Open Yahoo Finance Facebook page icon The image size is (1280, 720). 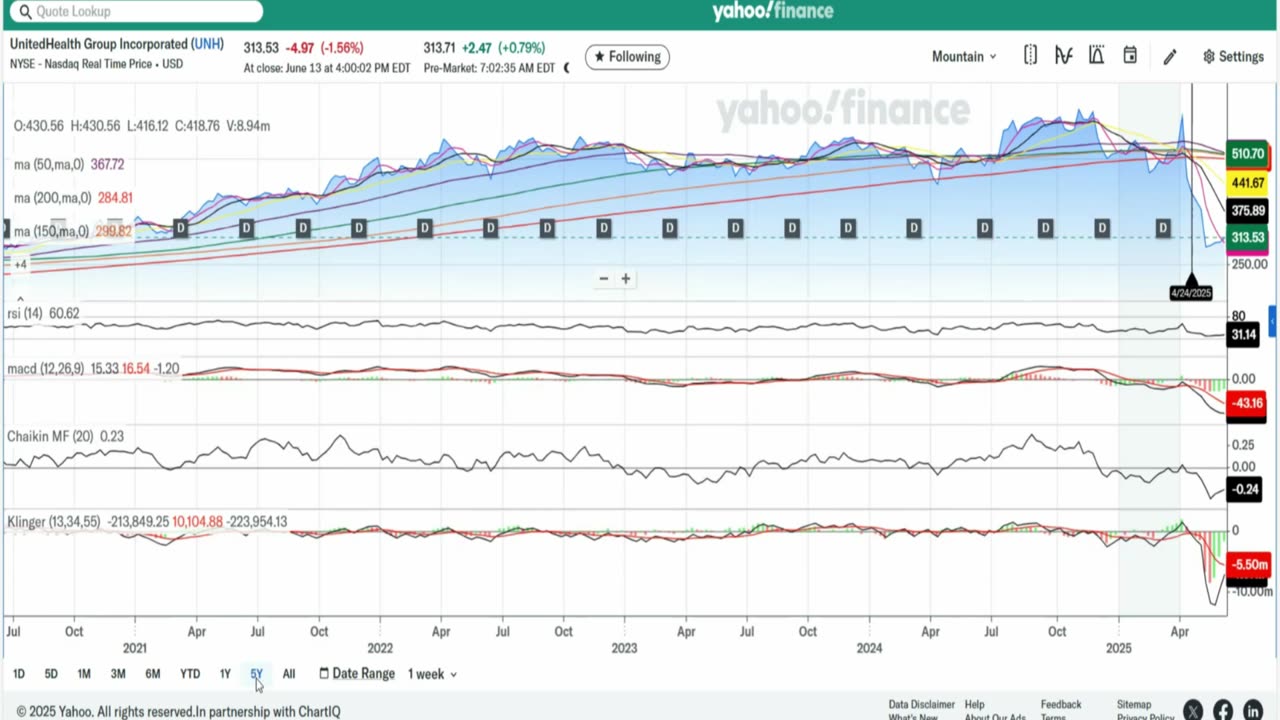coord(1223,710)
